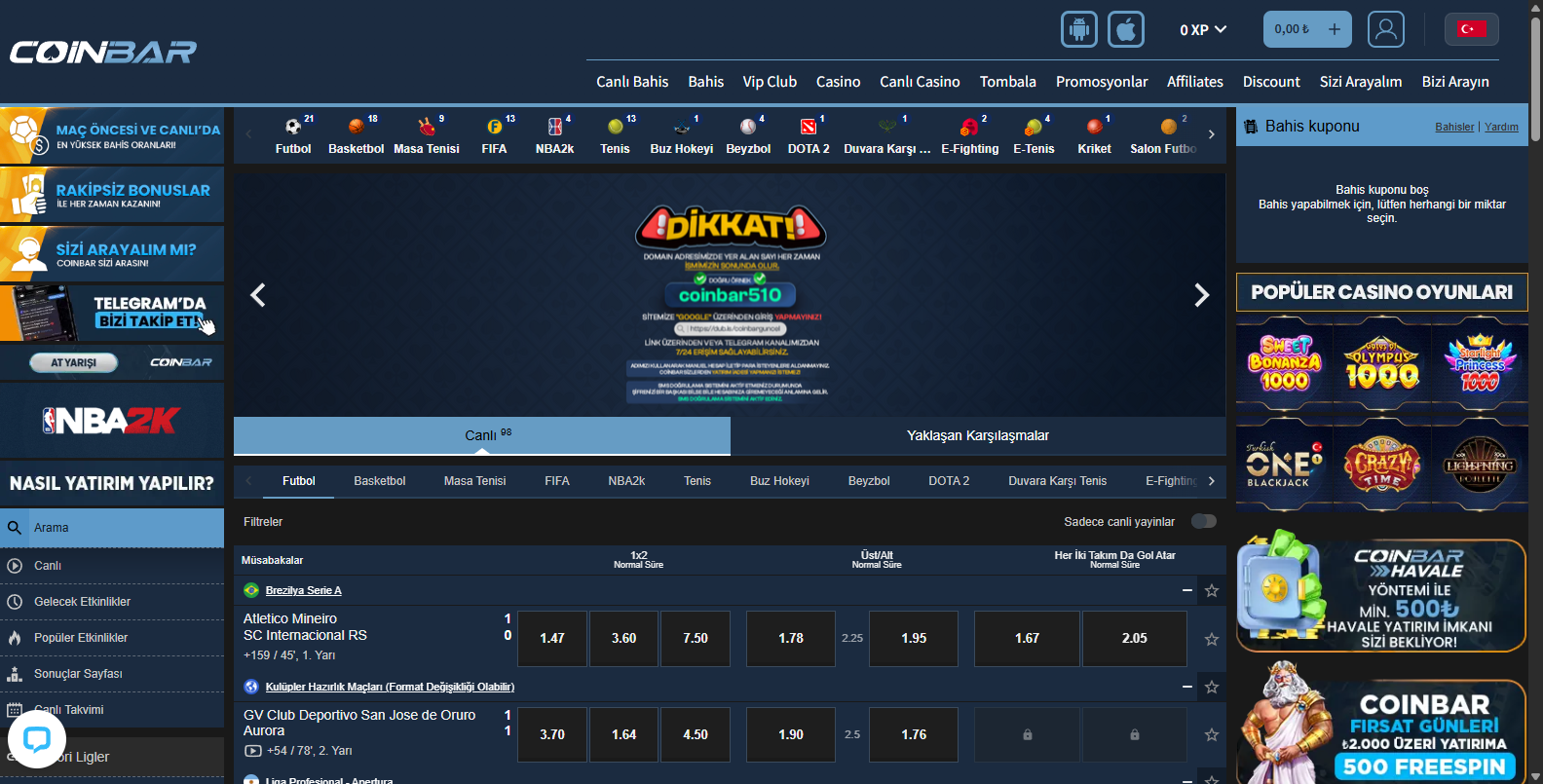Open Affiliates menu item
The height and width of the screenshot is (784, 1543).
pyautogui.click(x=1195, y=82)
